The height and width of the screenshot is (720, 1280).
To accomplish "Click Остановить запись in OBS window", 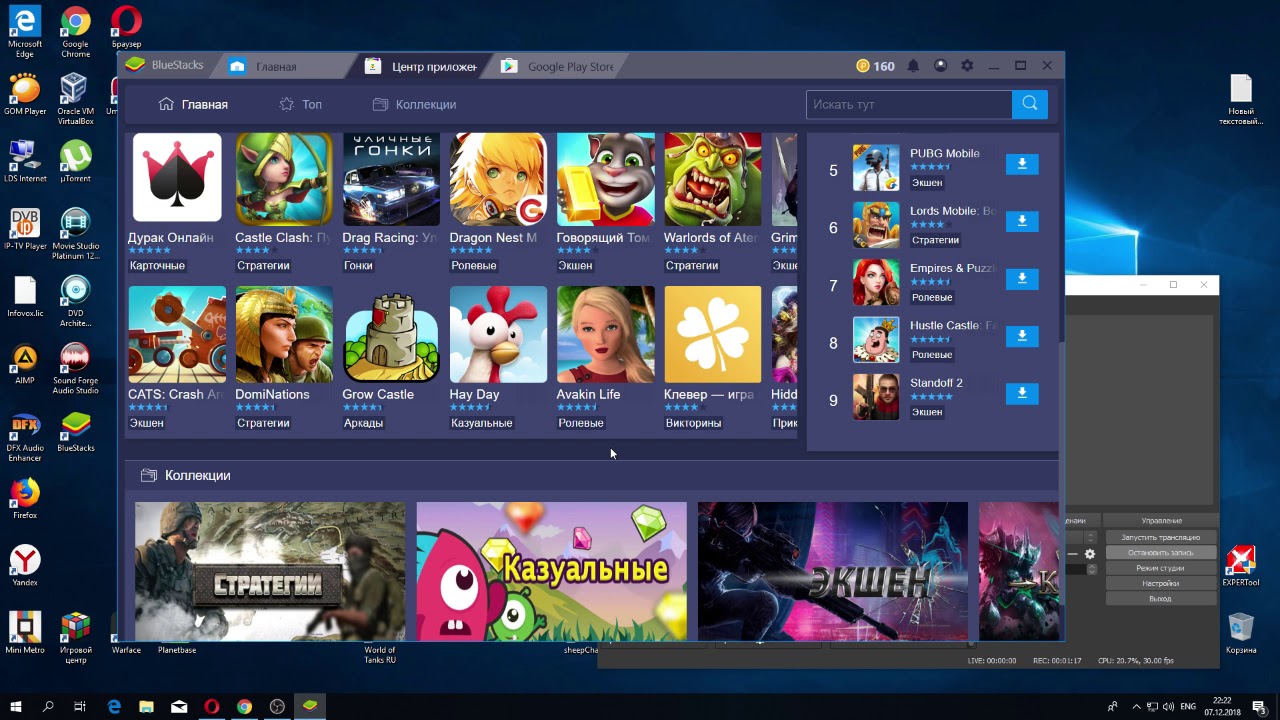I will [1160, 552].
